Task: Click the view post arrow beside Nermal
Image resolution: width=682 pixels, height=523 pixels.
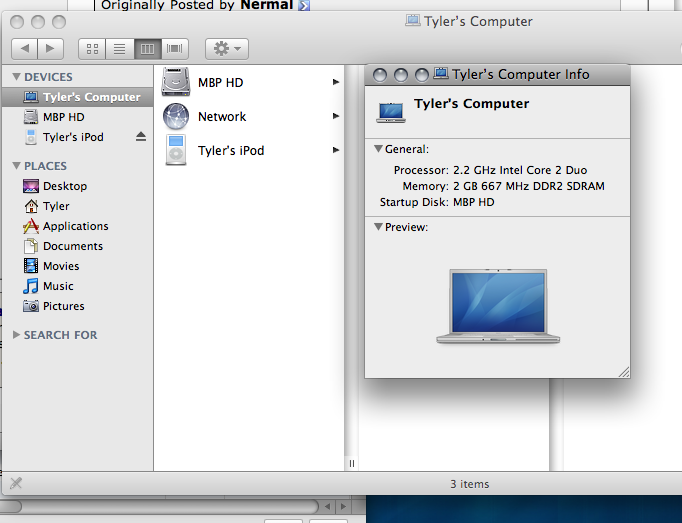Action: tap(304, 6)
